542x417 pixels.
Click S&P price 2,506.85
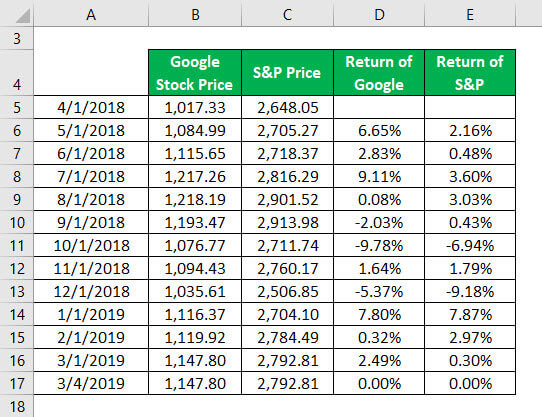pyautogui.click(x=287, y=291)
